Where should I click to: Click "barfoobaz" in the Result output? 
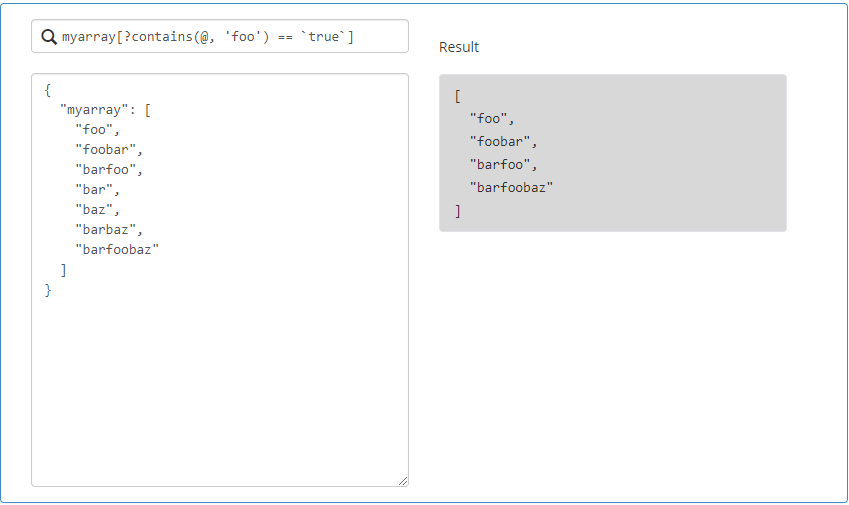click(x=511, y=188)
